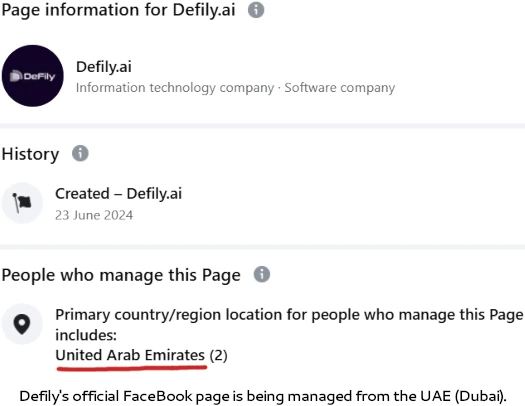Open the Defily.ai page name link
Image resolution: width=525 pixels, height=406 pixels.
(x=104, y=67)
